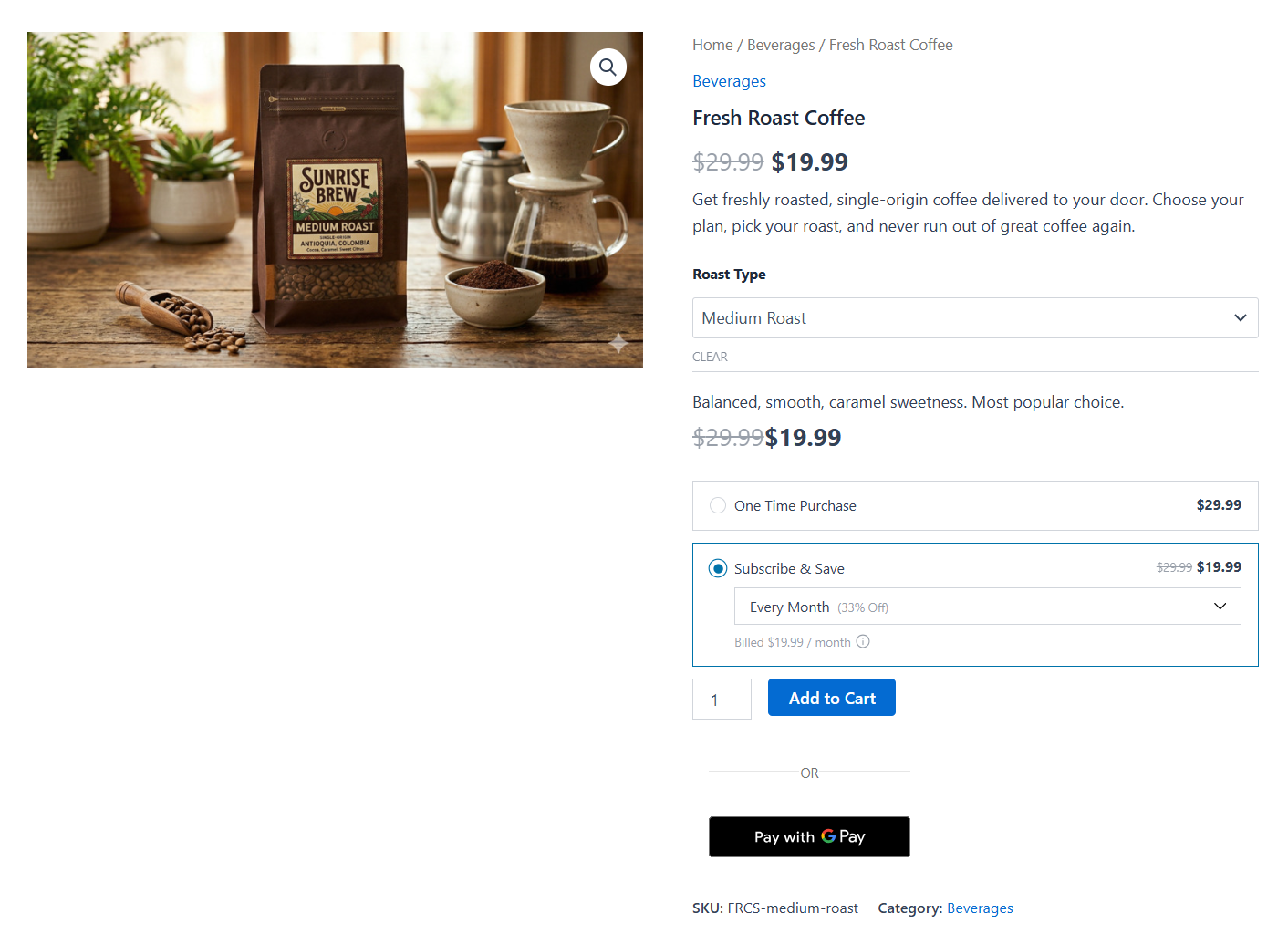Click inside the quantity input field
Screen dimensions: 1288x944
point(722,699)
